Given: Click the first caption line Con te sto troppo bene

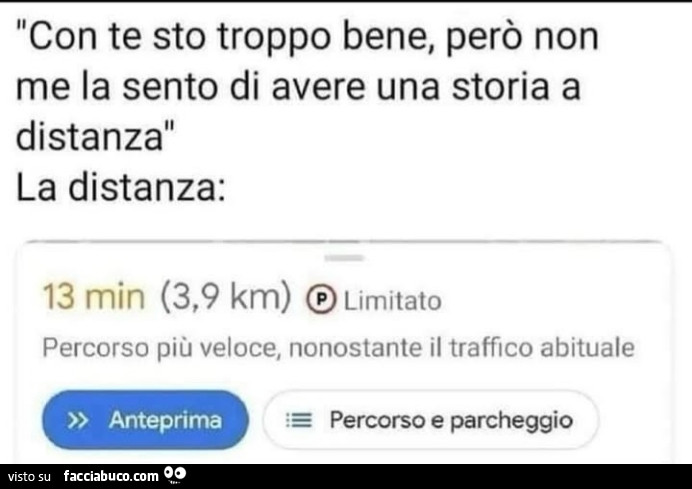Looking at the screenshot, I should tap(307, 37).
